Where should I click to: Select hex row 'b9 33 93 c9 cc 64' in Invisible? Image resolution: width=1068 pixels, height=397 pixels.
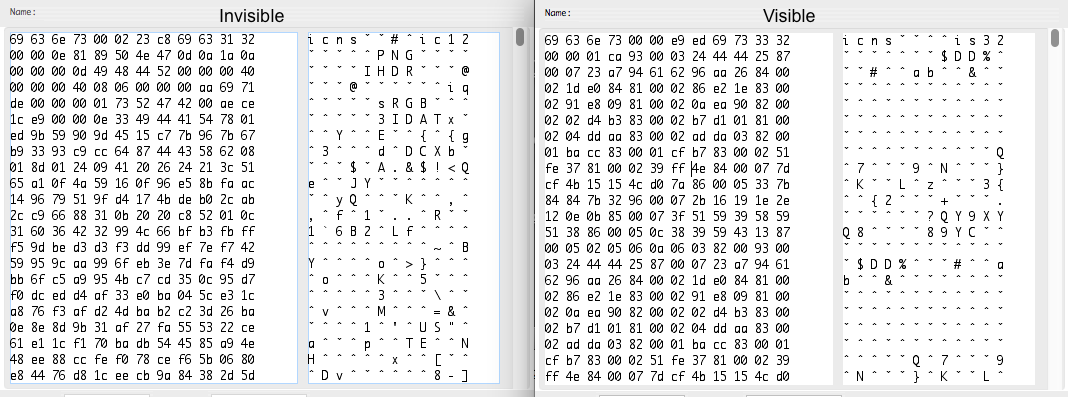tap(133, 152)
